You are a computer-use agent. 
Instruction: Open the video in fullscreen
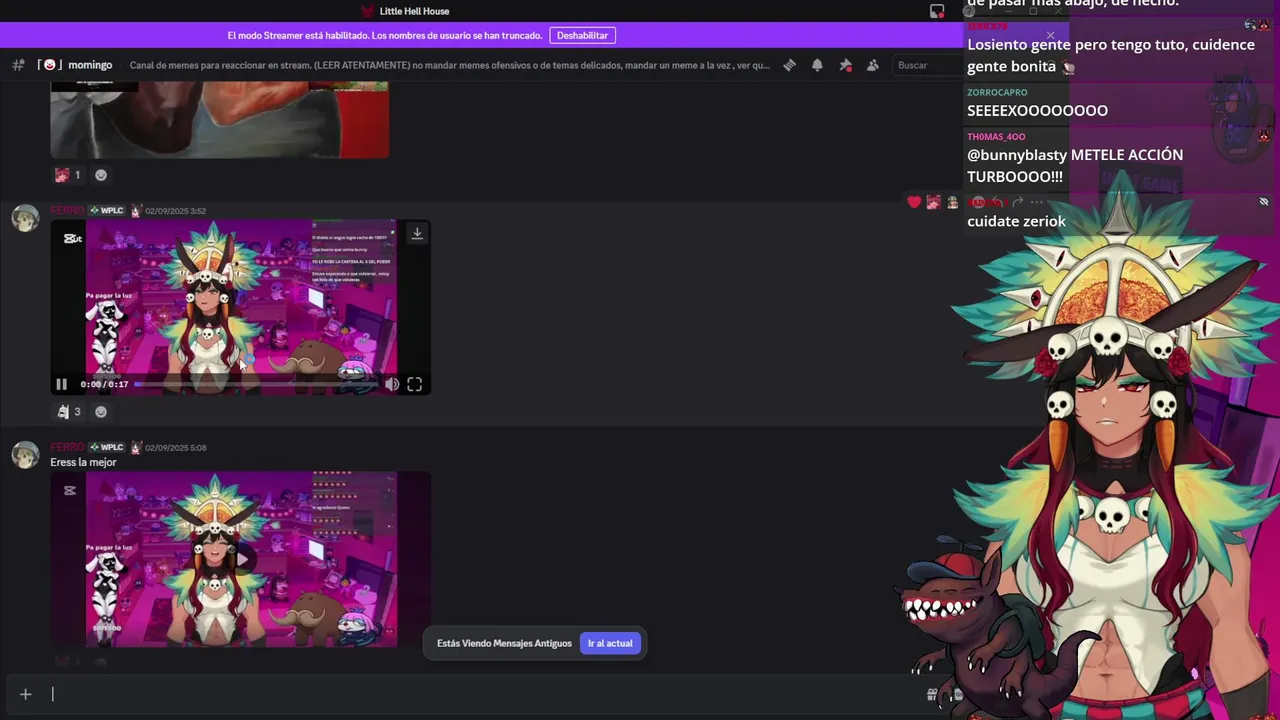(x=414, y=384)
